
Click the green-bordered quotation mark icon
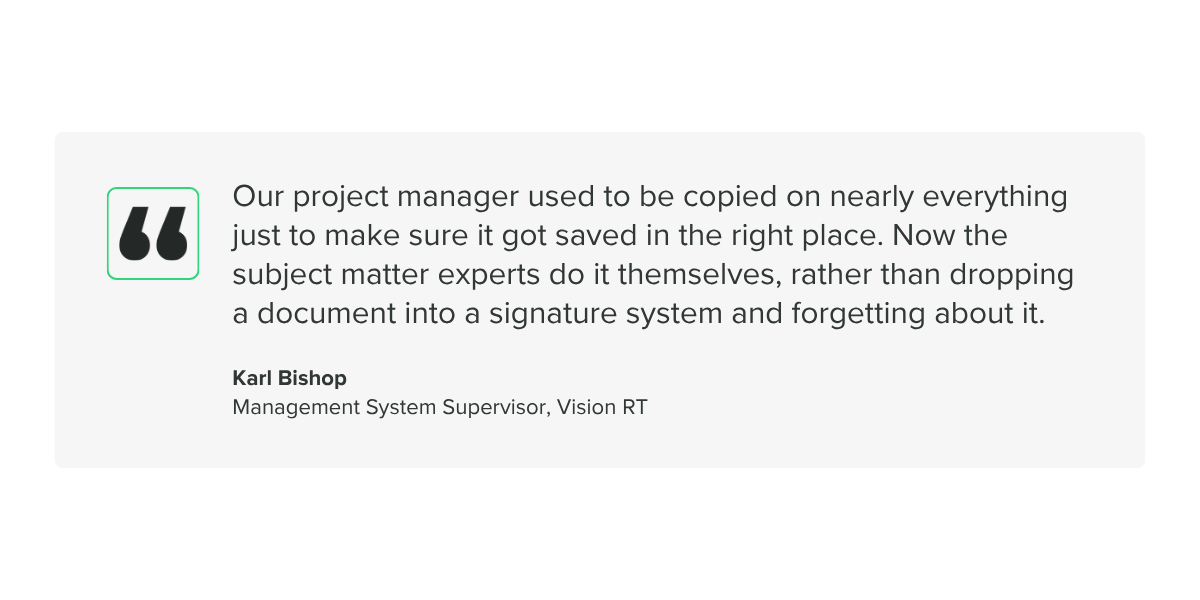tap(153, 233)
